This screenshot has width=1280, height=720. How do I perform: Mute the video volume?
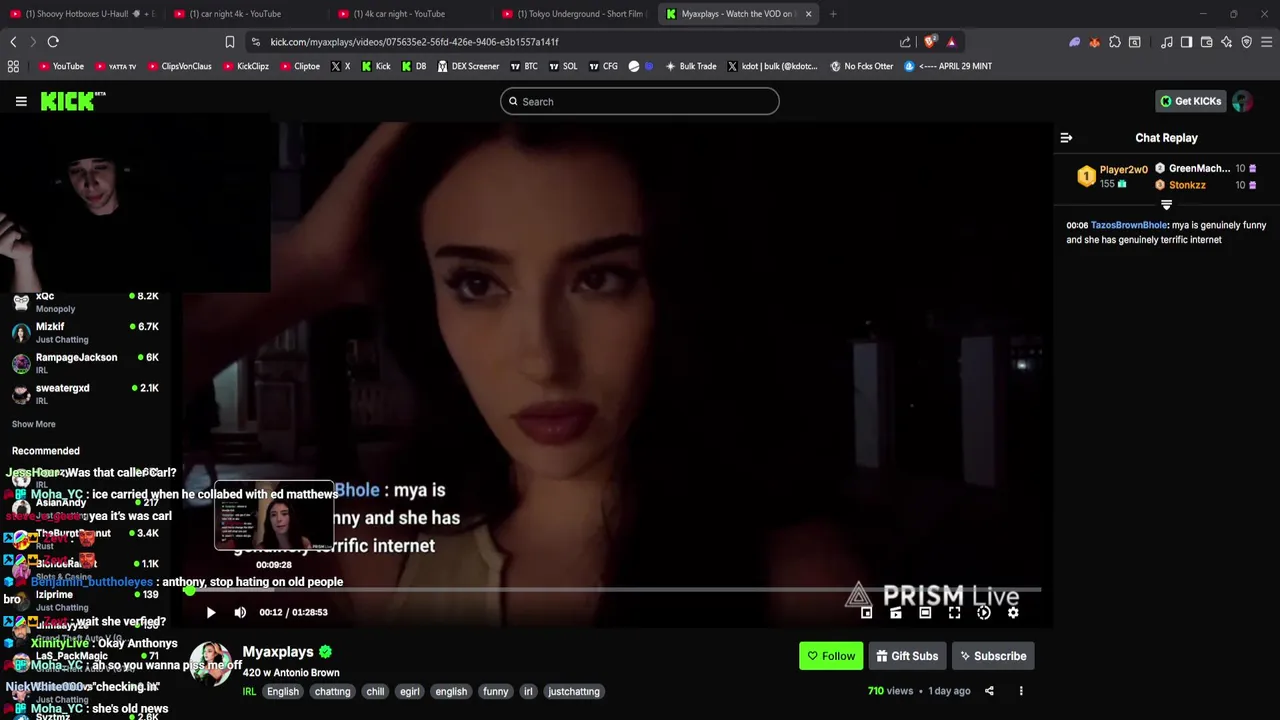coord(240,612)
